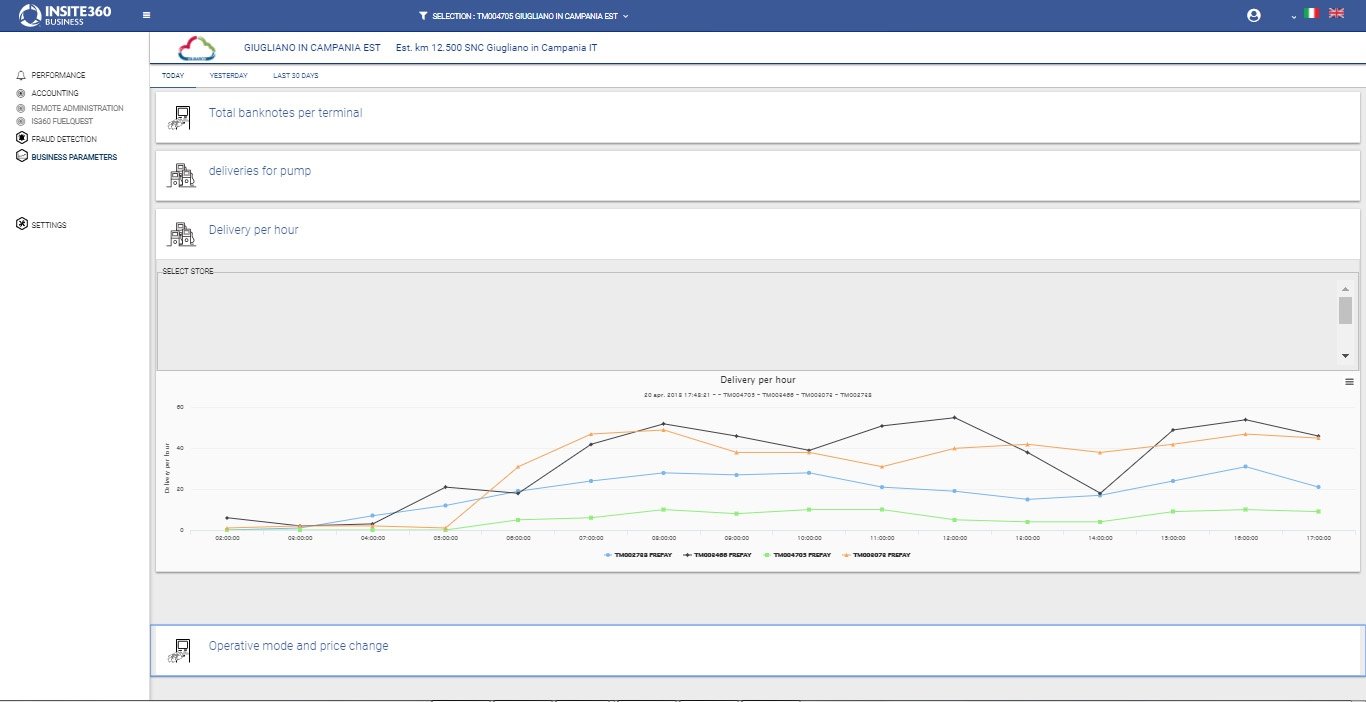
Task: Switch to the Last 30 Days tab
Action: (296, 76)
